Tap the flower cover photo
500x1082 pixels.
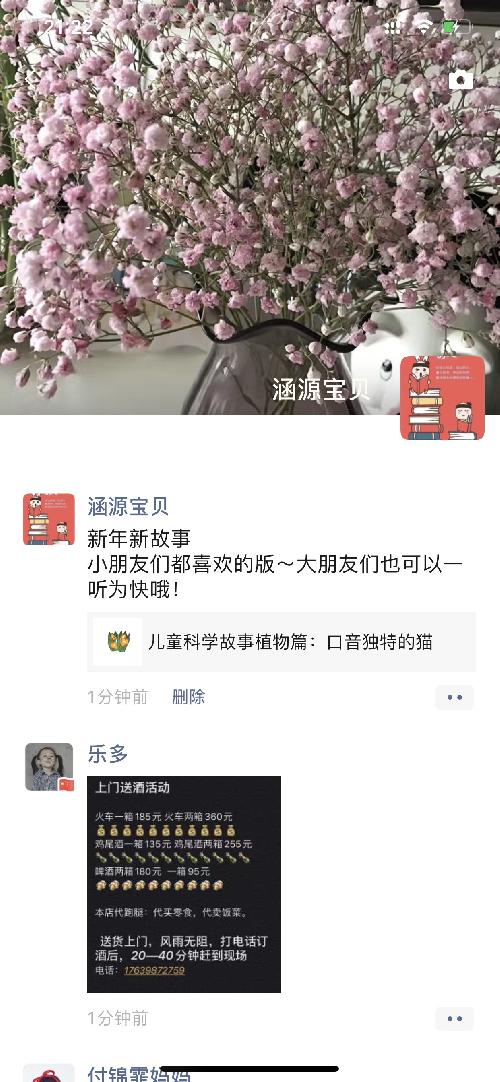[250, 207]
